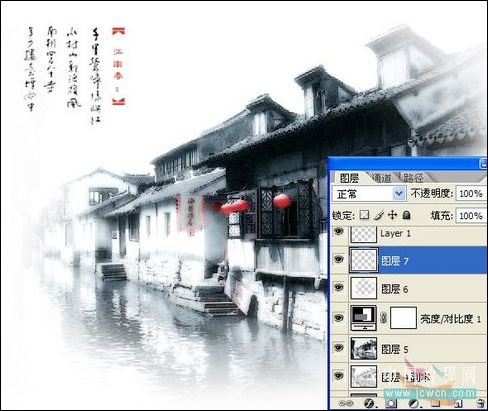This screenshot has width=488, height=411.
Task: Lock transparent pixels with the checkerboard icon
Action: tap(364, 215)
